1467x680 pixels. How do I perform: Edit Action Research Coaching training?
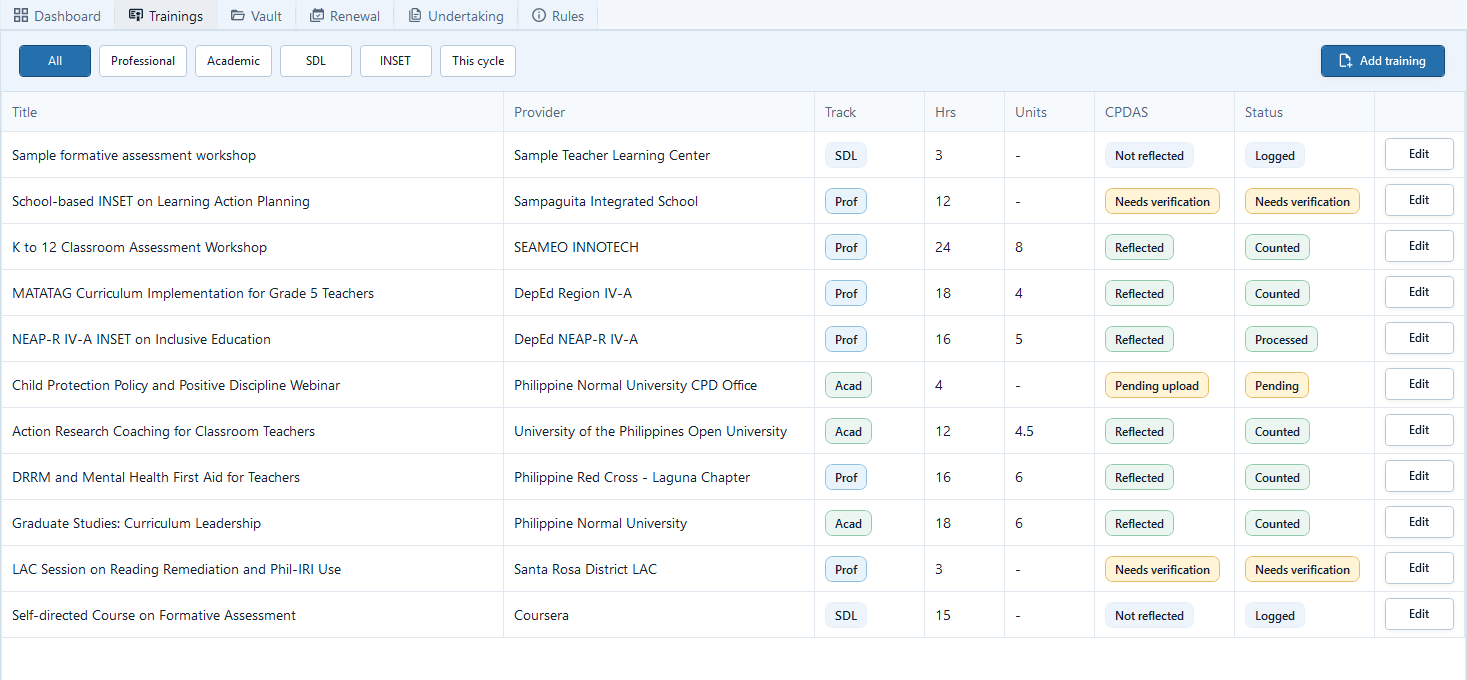[x=1419, y=430]
